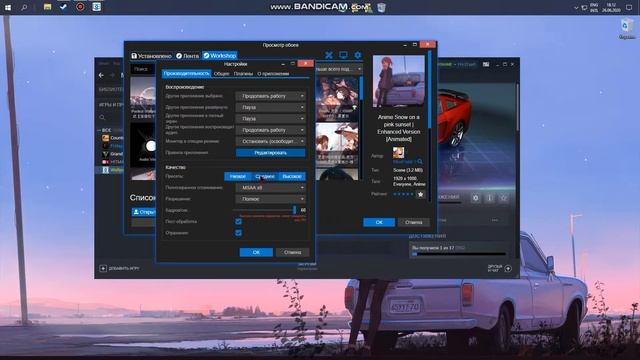Viewport: 640px width, 360px height.
Task: Switch to Общее settings tab
Action: click(x=222, y=74)
